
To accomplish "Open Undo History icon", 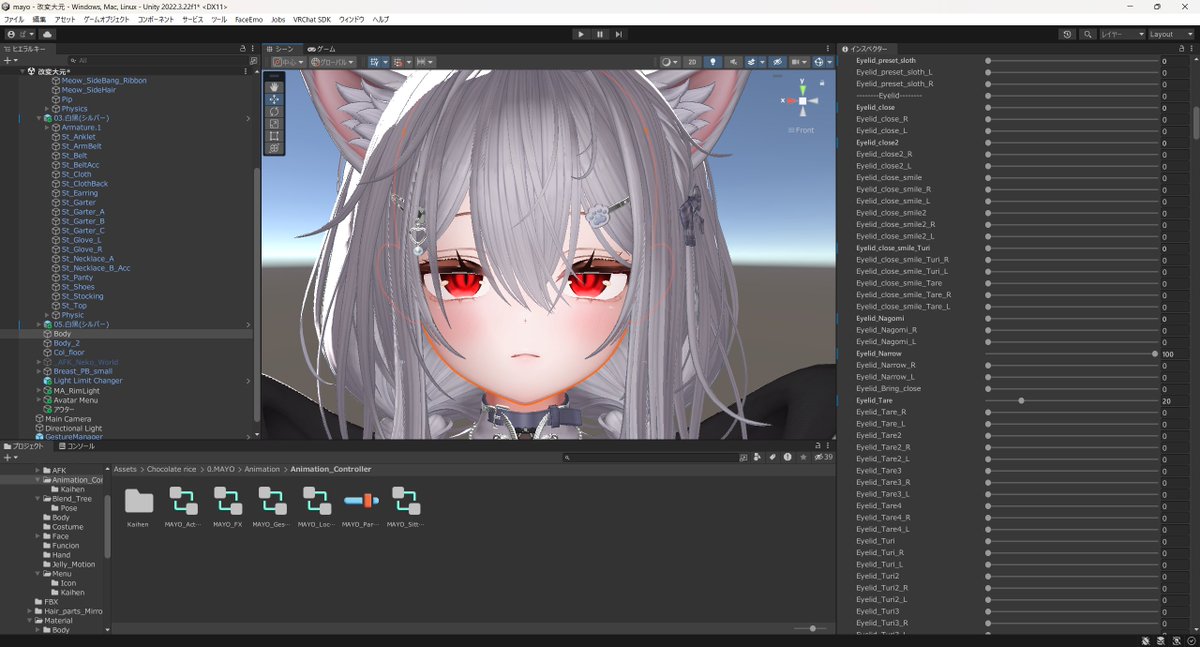I will coord(1067,34).
